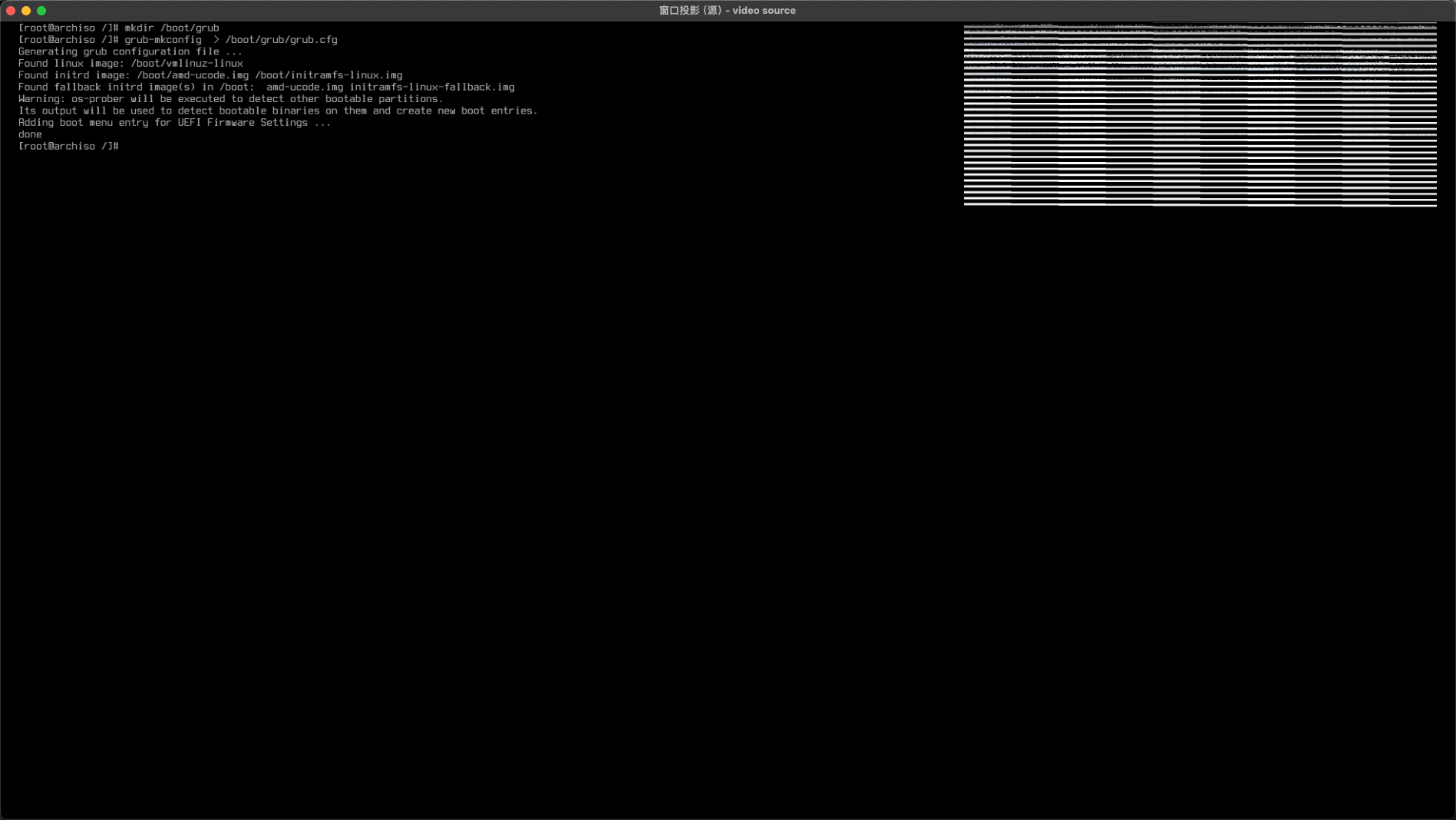
Task: Click the last empty '[root@archiso /]#' prompt
Action: coord(68,146)
